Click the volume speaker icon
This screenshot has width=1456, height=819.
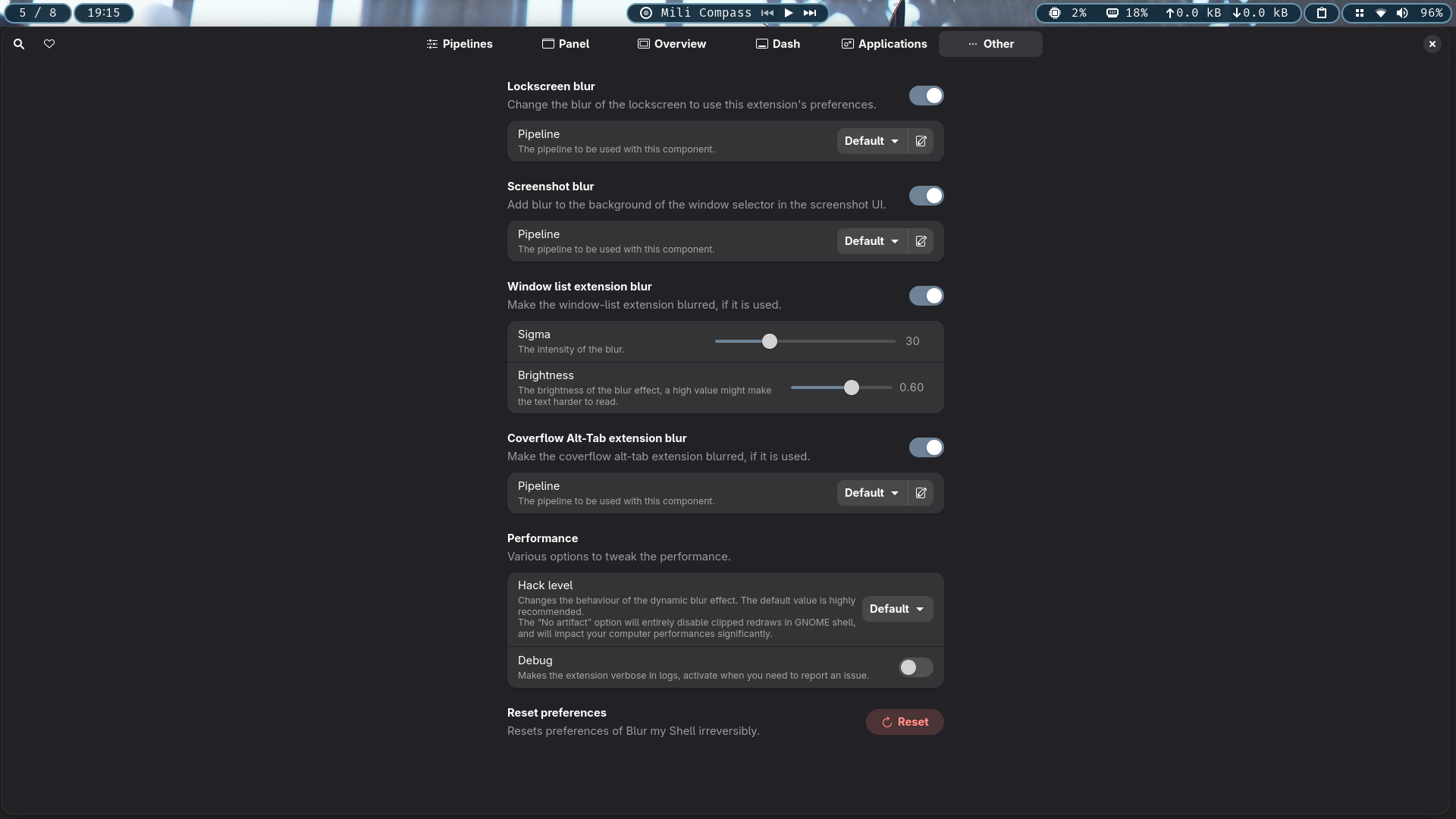(1402, 13)
